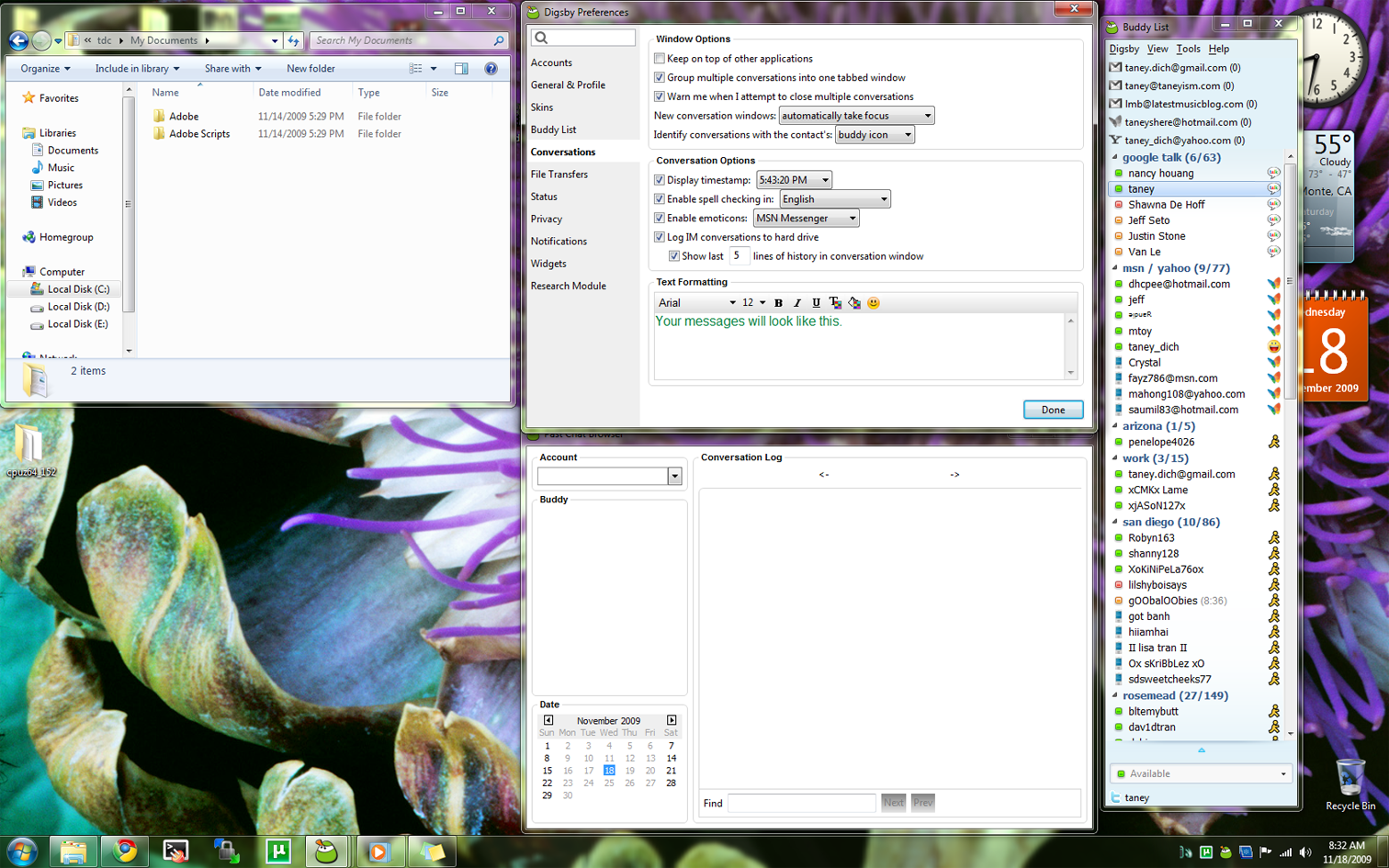
Task: Toggle the Enable emoticons checkbox
Action: 660,218
